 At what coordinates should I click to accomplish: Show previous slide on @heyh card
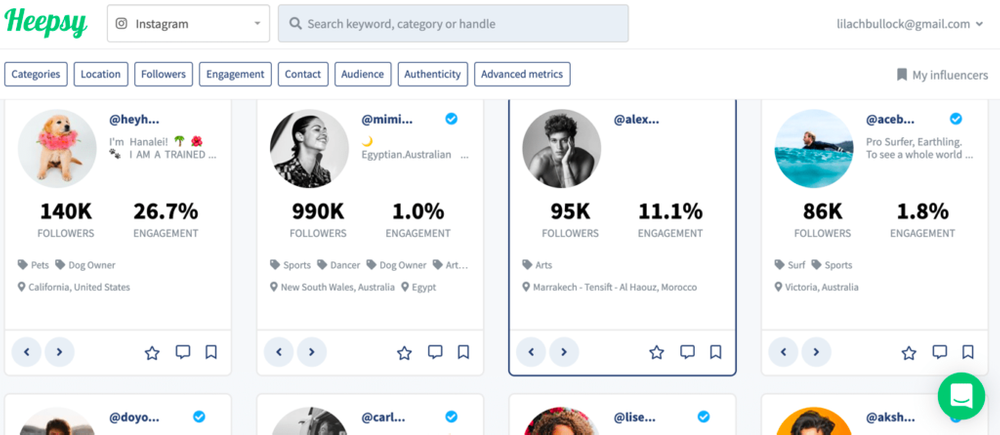click(x=27, y=352)
